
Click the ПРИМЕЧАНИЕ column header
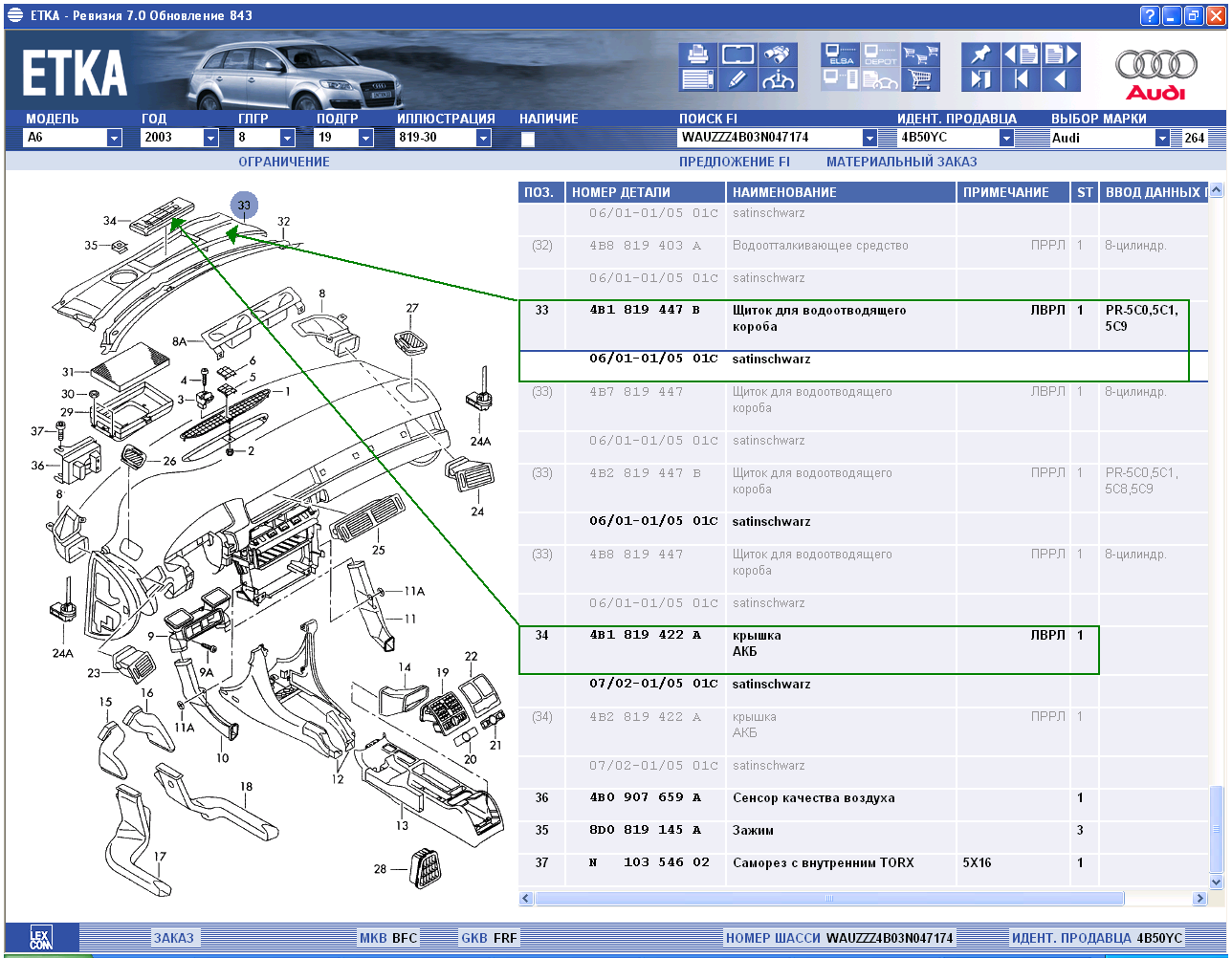click(x=1013, y=192)
